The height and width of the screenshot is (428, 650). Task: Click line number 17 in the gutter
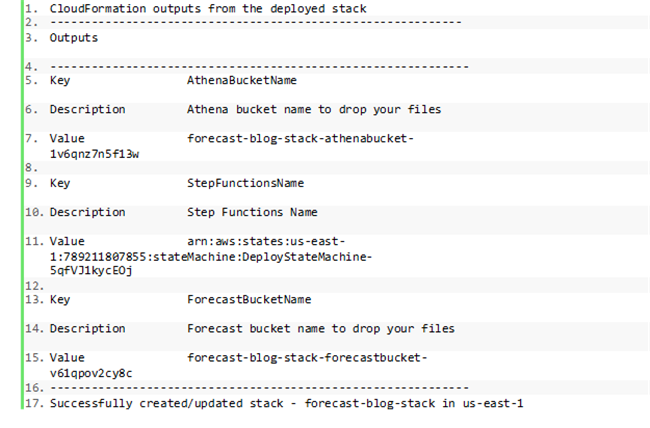coord(34,403)
